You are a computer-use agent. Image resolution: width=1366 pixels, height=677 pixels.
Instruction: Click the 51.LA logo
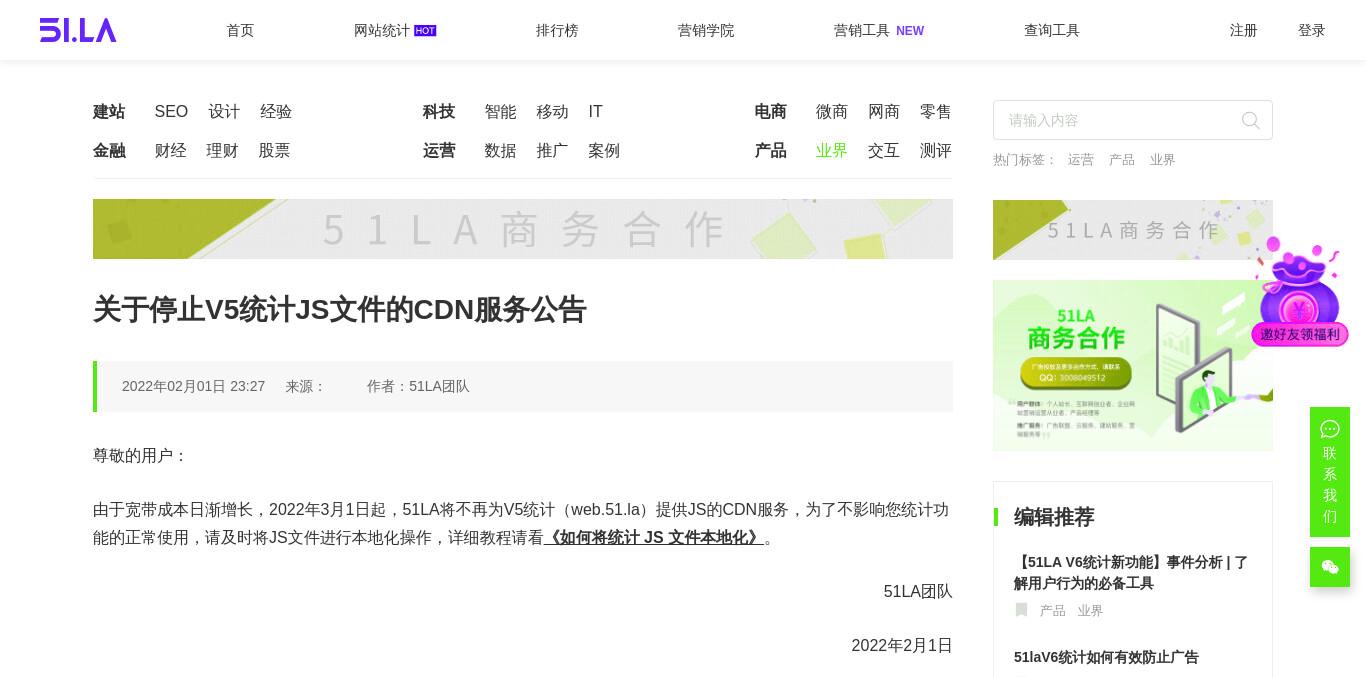78,30
